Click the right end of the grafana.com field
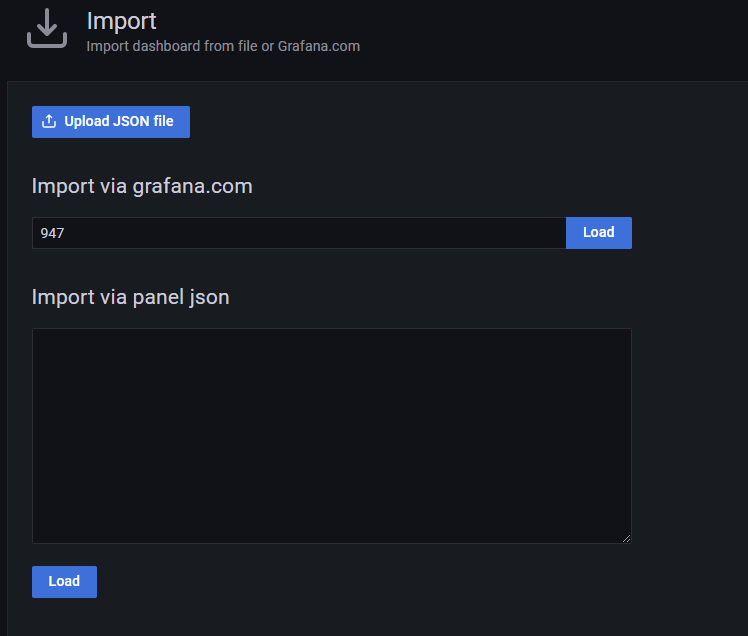This screenshot has width=748, height=636. click(x=556, y=233)
